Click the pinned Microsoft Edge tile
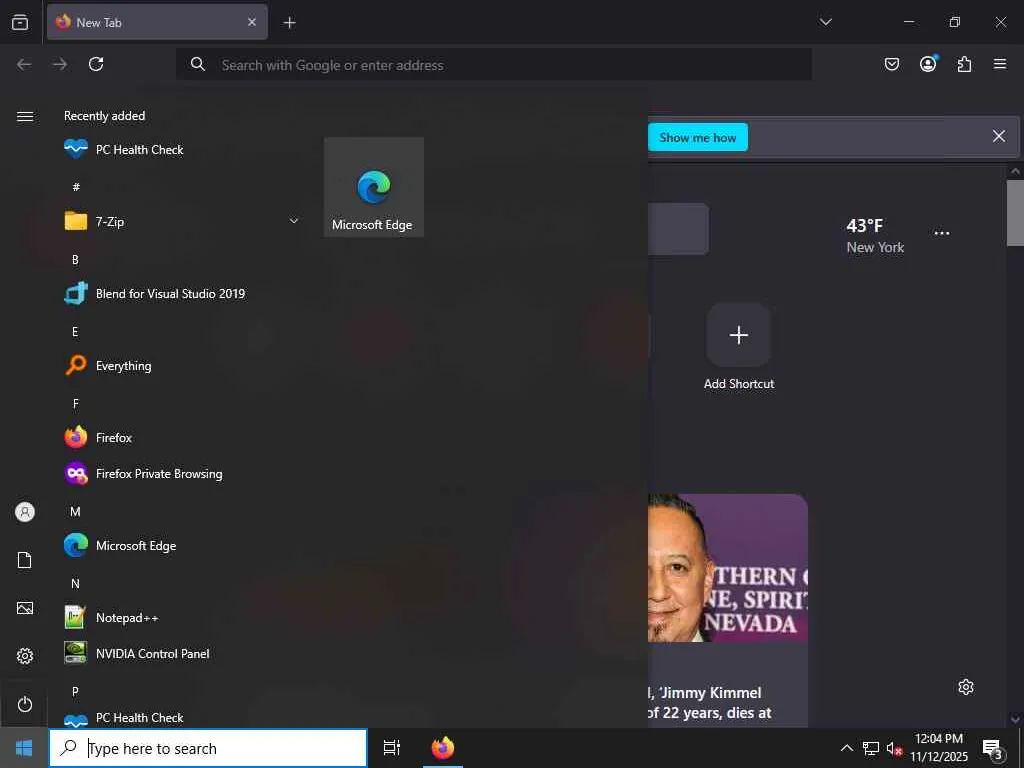Screen dimensions: 1024x768 (x=374, y=187)
